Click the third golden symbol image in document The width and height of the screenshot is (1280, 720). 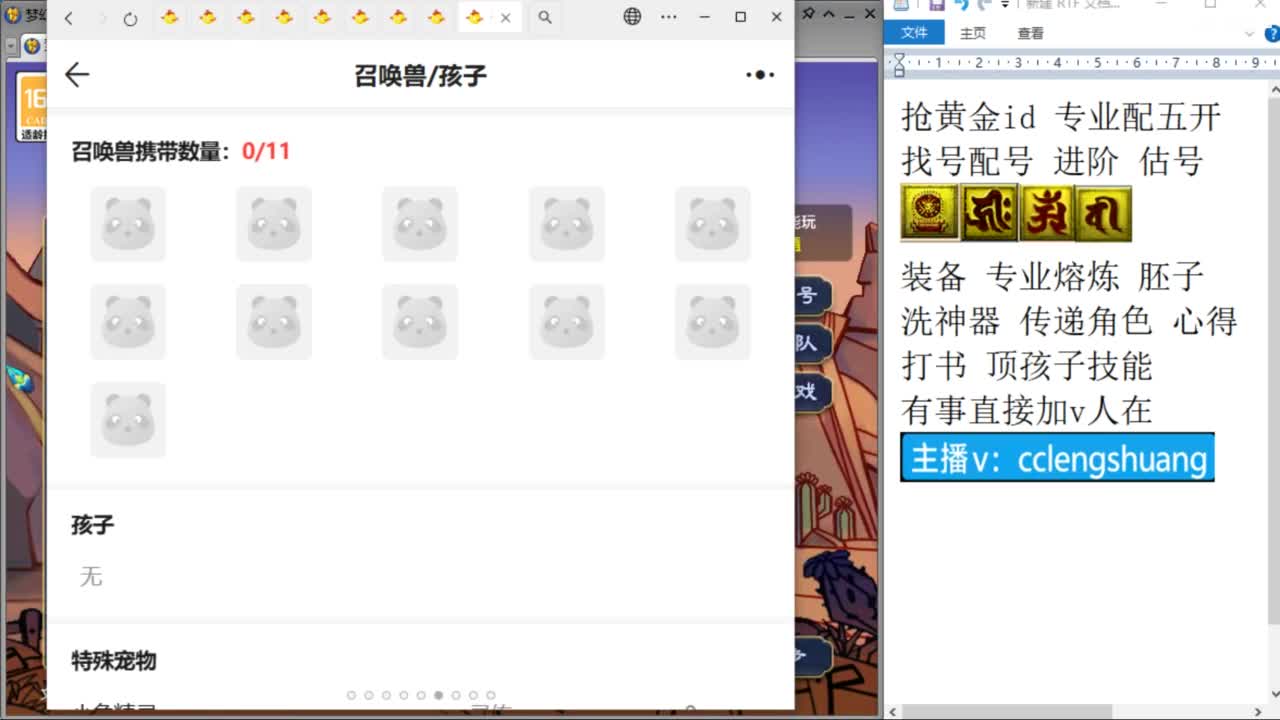(x=1046, y=213)
